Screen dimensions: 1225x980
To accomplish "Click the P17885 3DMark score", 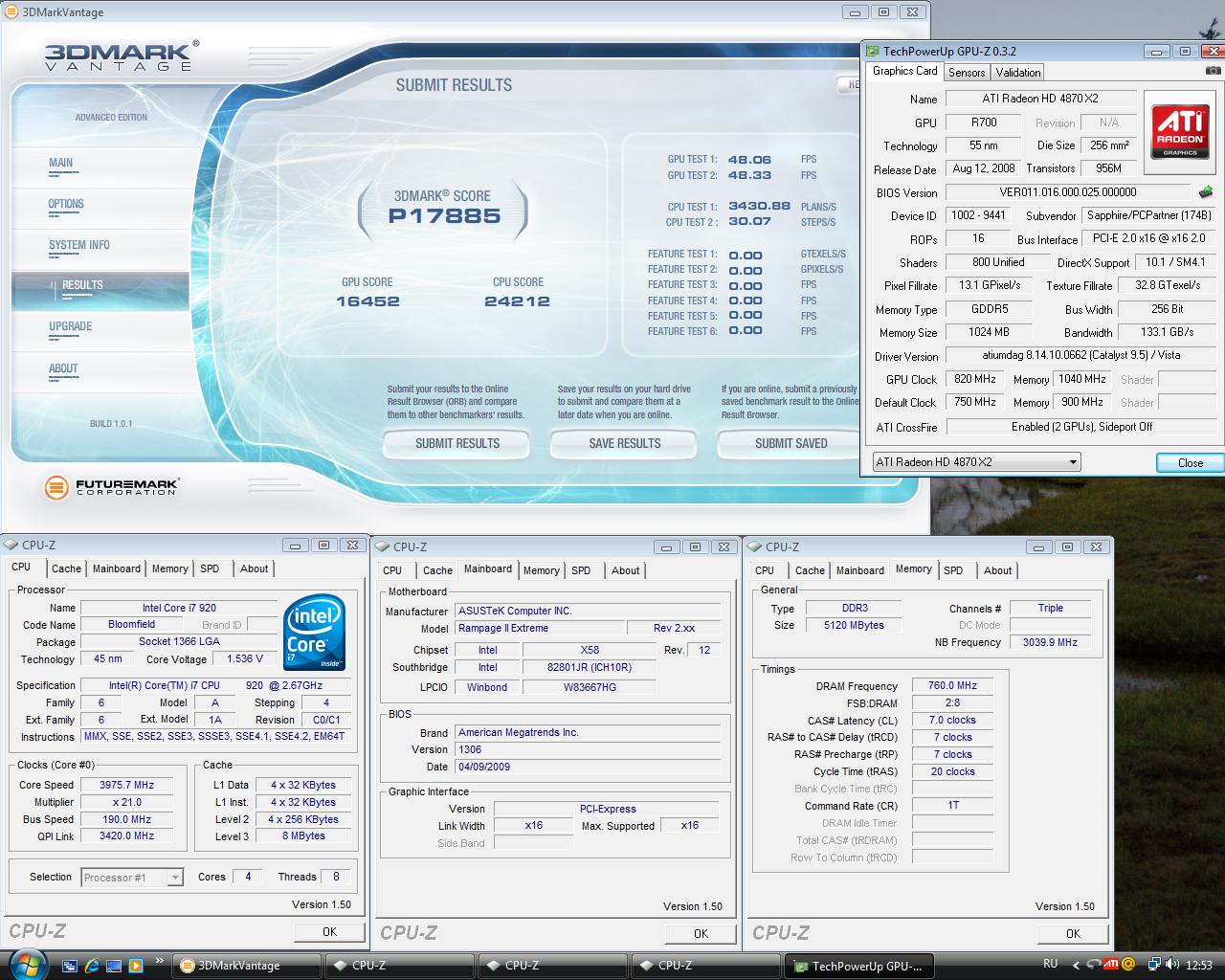I will [444, 216].
